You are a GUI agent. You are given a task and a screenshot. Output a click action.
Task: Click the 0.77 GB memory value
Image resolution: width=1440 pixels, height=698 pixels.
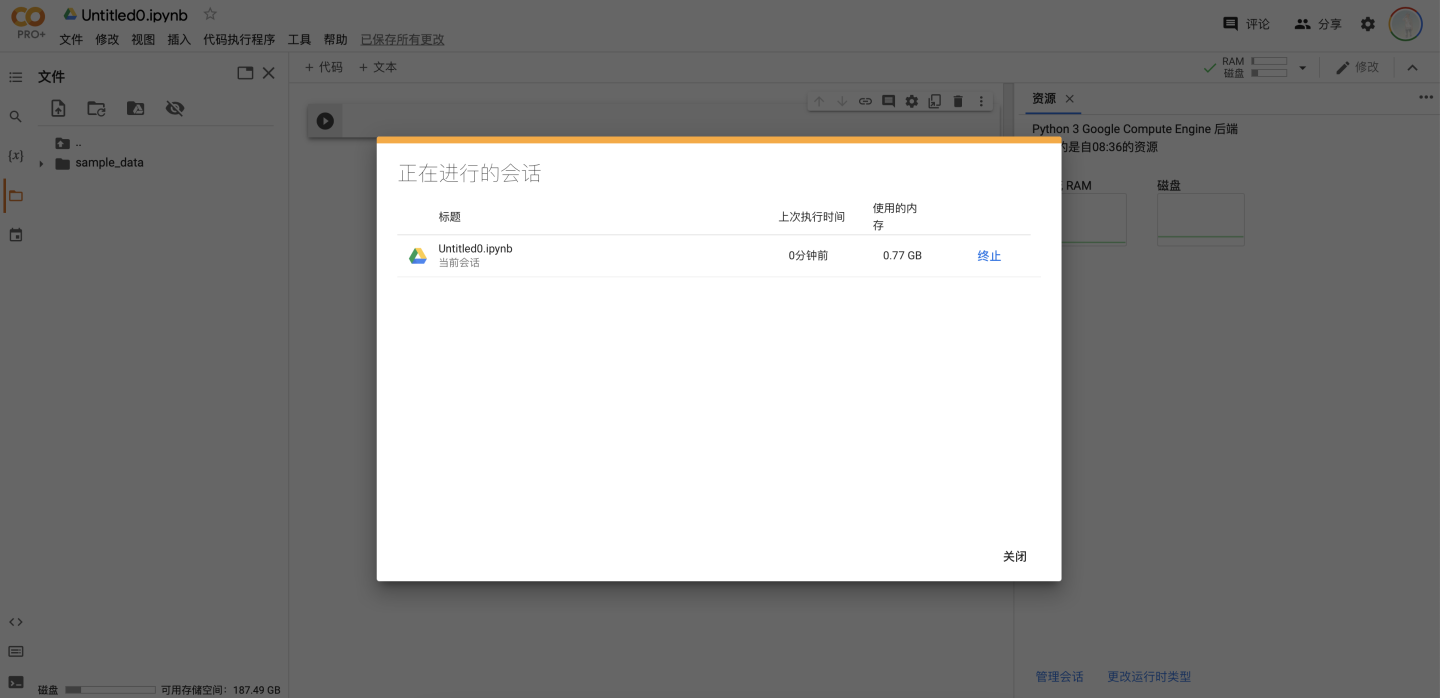tap(902, 256)
